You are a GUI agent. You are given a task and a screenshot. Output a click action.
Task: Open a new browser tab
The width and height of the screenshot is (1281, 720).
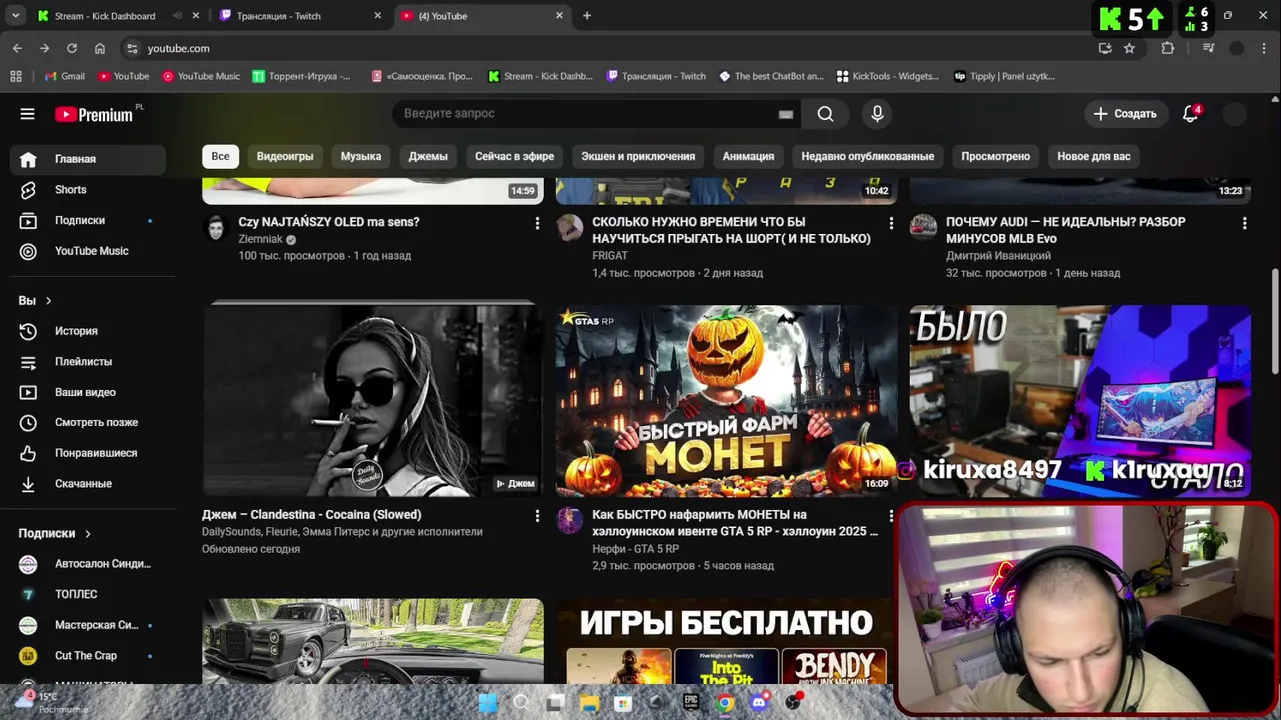[x=587, y=16]
